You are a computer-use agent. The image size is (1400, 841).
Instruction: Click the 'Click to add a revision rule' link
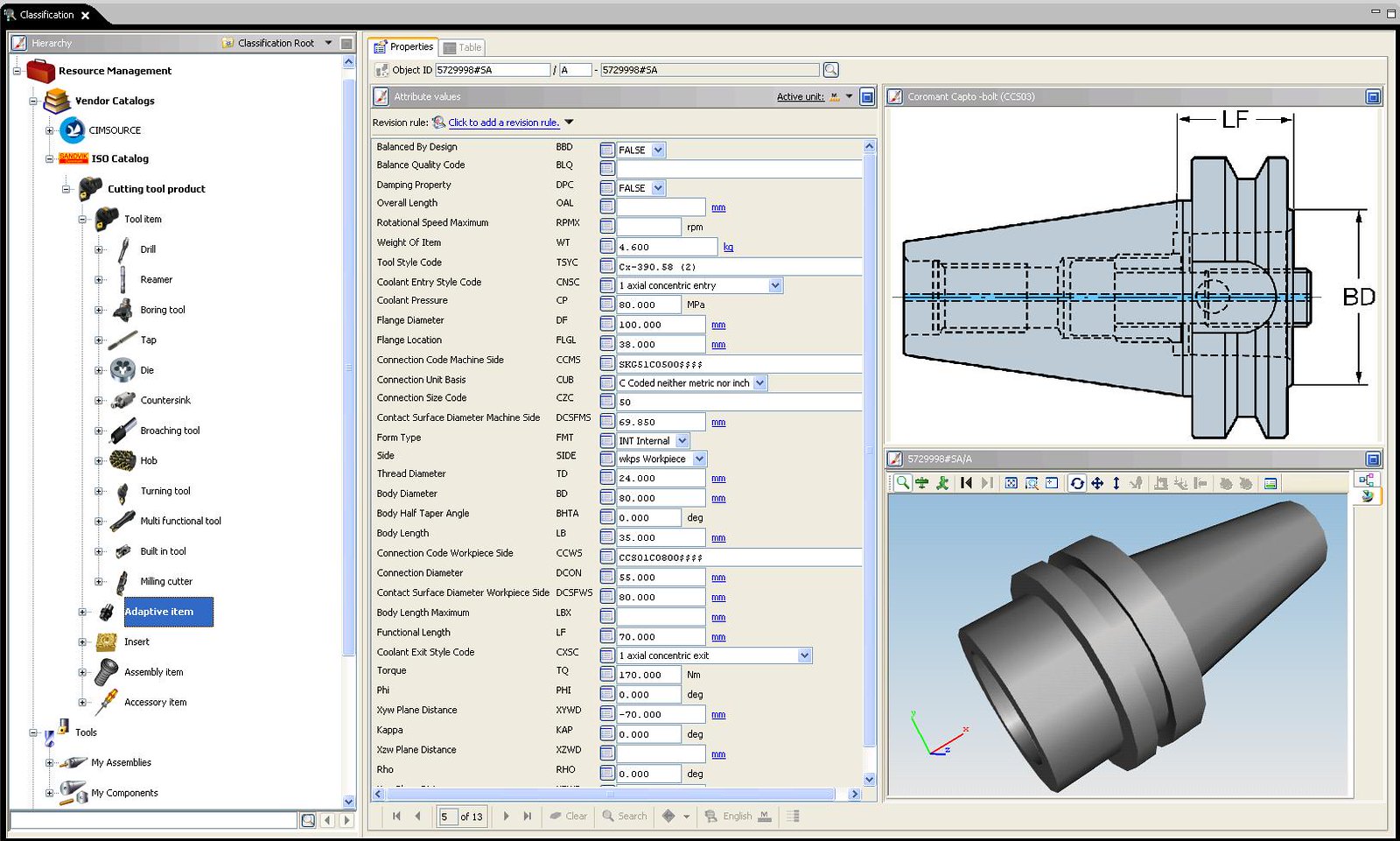(x=503, y=123)
